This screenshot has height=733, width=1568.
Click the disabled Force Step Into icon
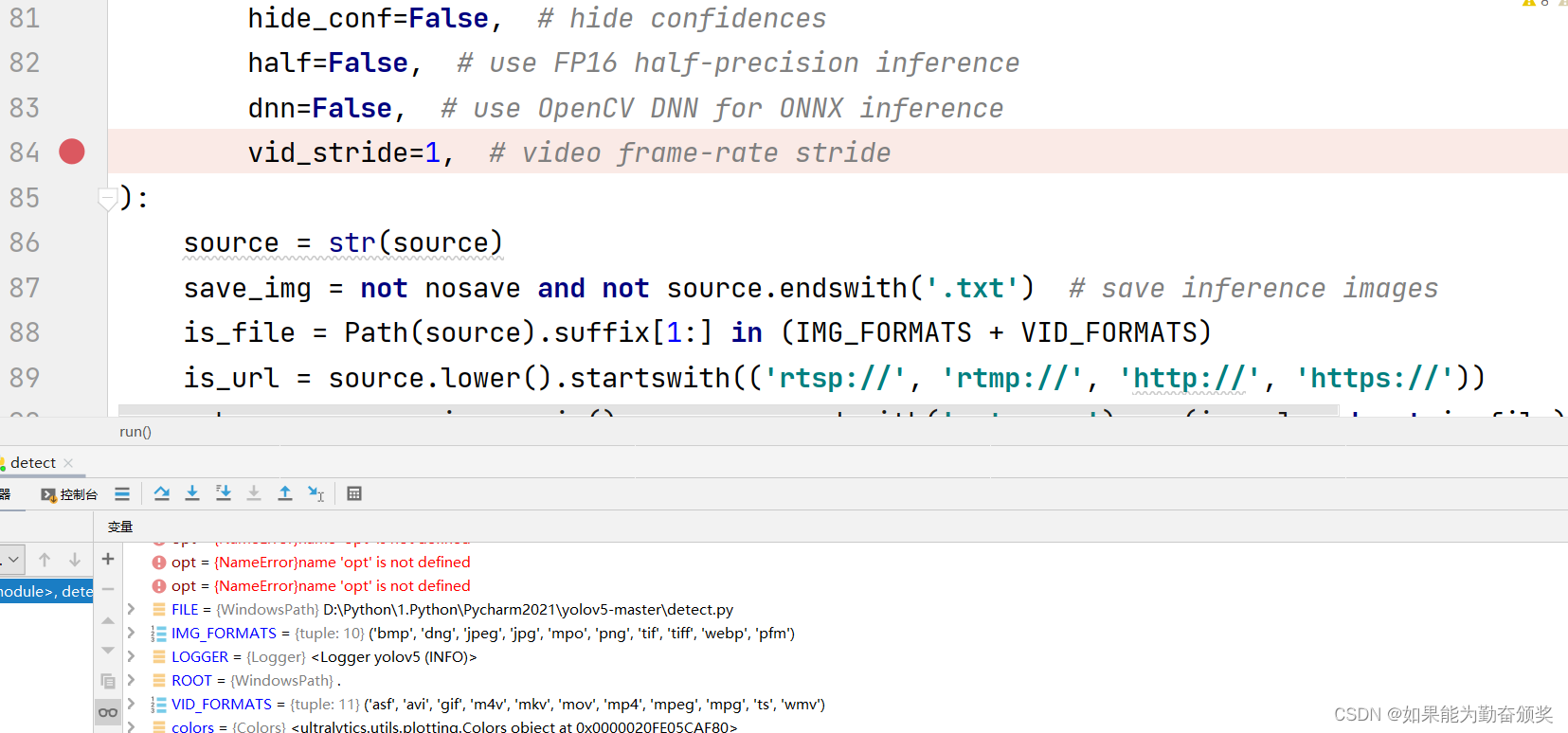254,493
